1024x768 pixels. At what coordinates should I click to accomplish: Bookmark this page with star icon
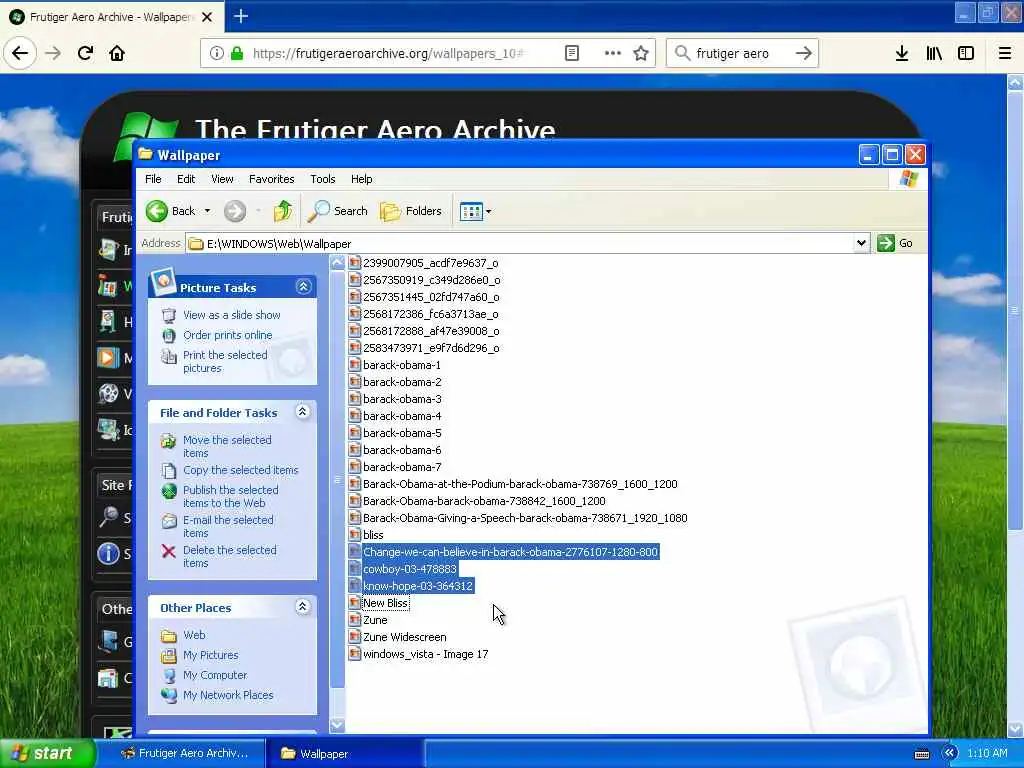641,53
